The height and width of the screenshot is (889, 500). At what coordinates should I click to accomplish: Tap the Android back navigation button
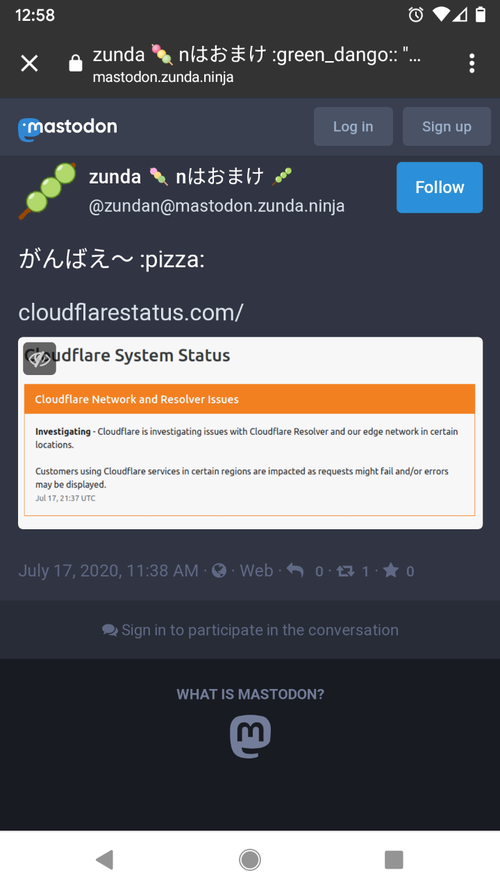click(x=105, y=860)
